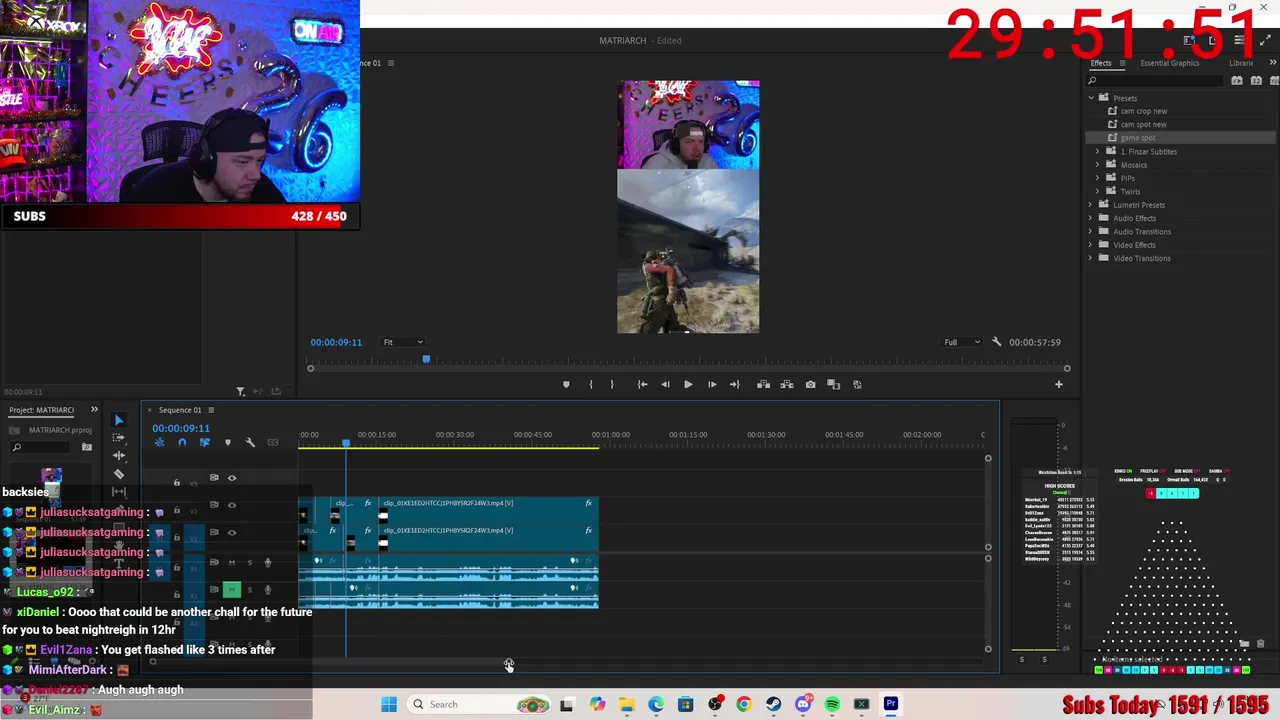1280x720 pixels.
Task: Add a marker from timeline header
Action: [x=228, y=442]
